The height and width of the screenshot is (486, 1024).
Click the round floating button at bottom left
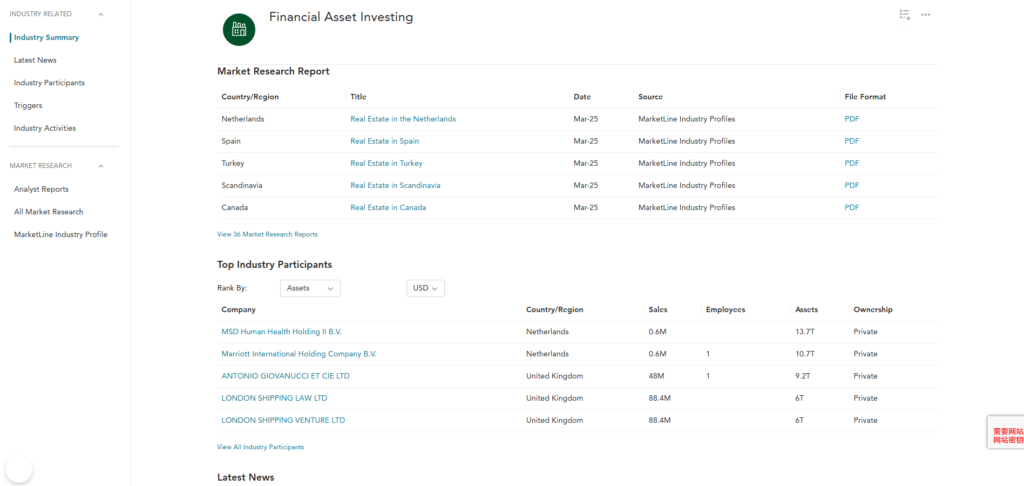point(19,469)
